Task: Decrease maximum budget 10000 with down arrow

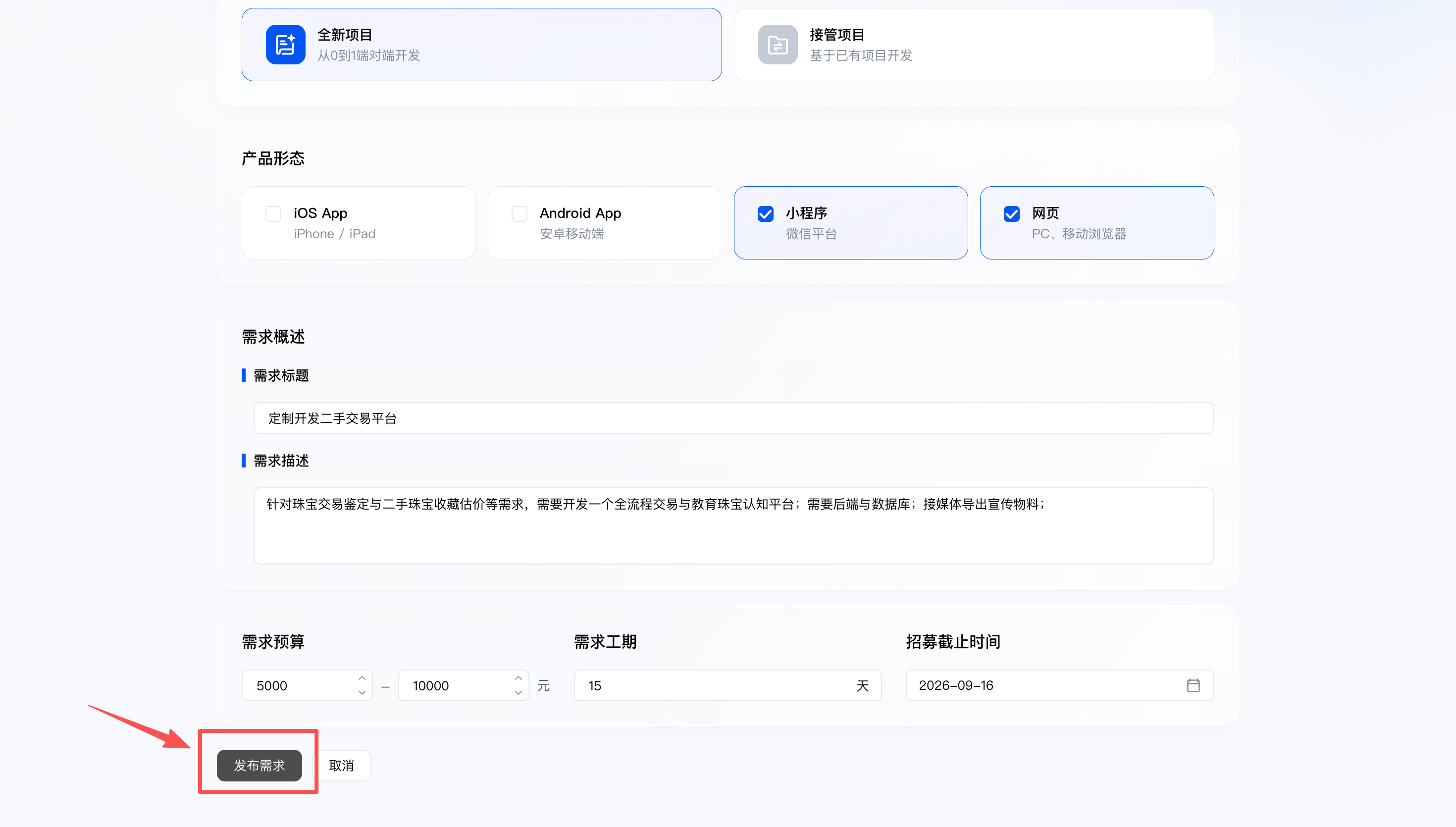Action: point(518,692)
